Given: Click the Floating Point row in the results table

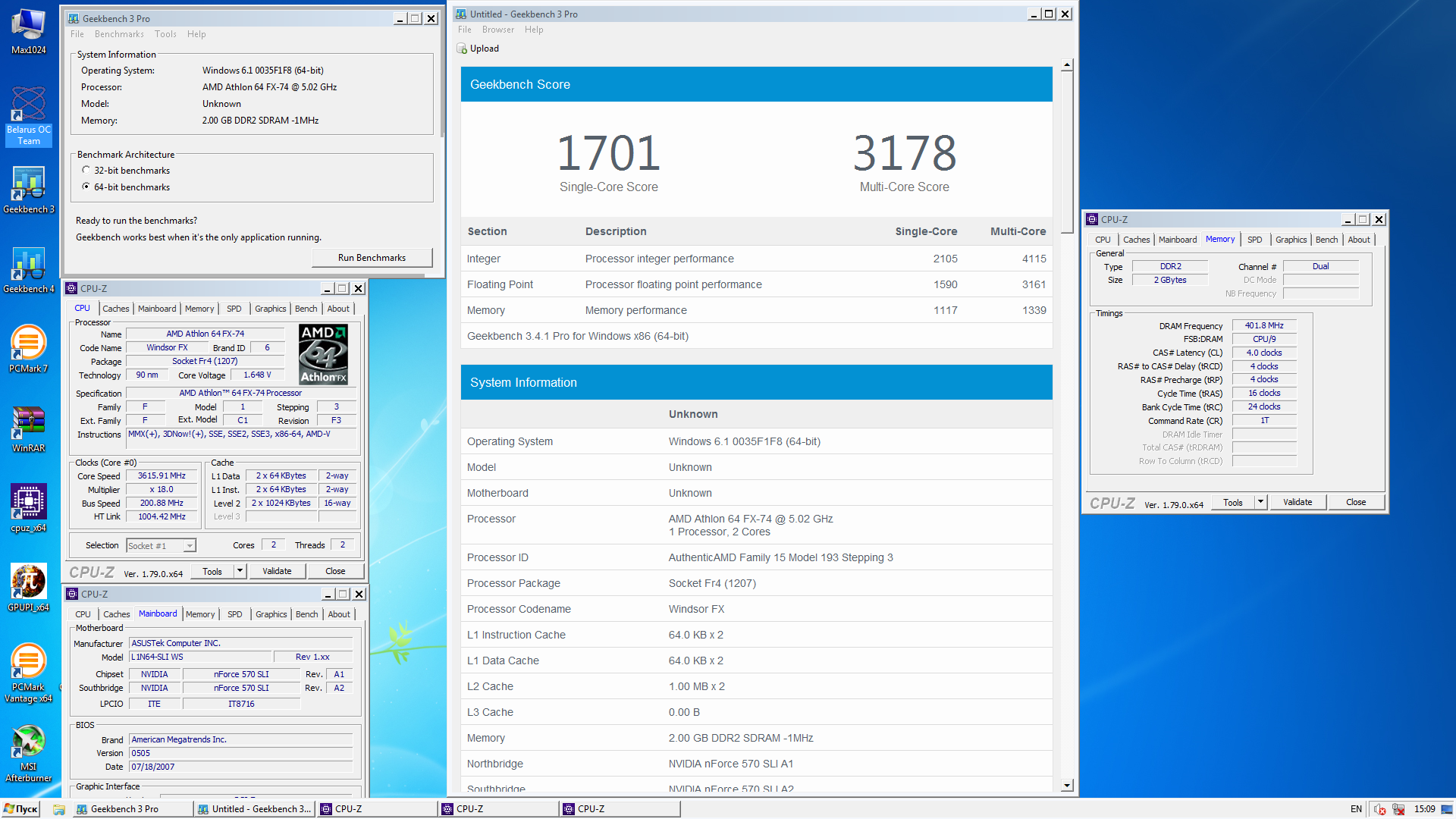Looking at the screenshot, I should click(756, 284).
